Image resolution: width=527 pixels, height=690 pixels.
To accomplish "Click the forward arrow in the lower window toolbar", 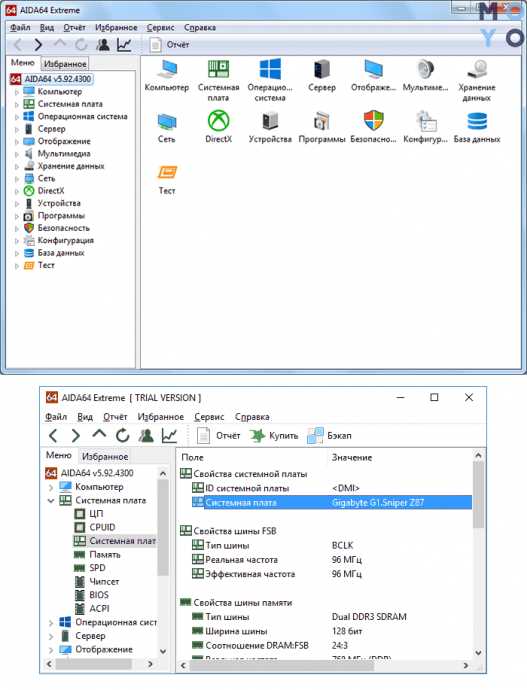I will (76, 436).
